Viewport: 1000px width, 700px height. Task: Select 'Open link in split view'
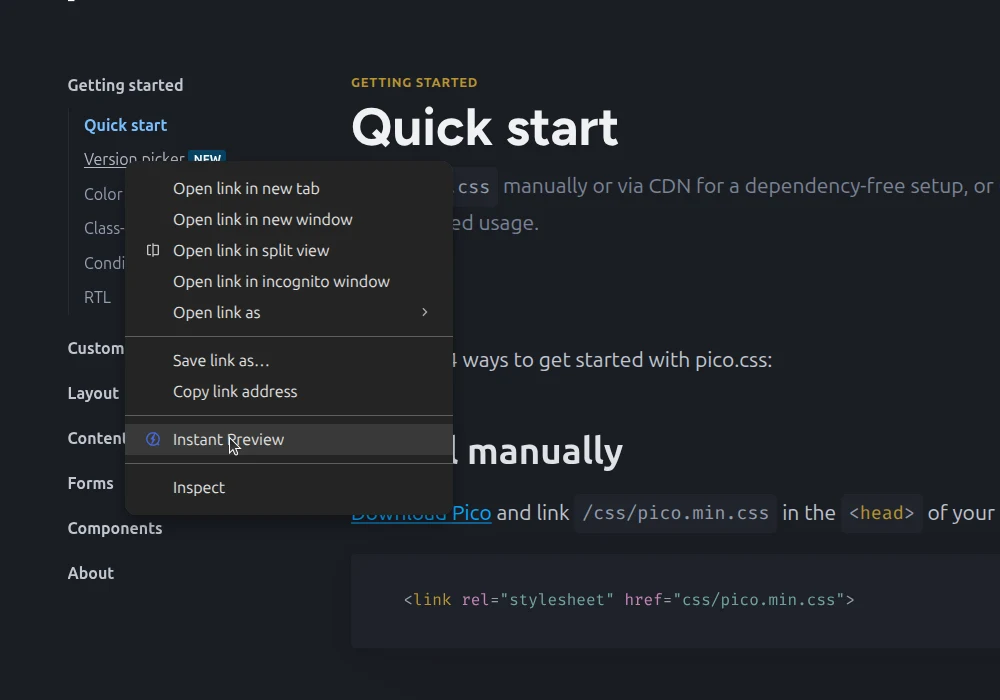pos(289,251)
